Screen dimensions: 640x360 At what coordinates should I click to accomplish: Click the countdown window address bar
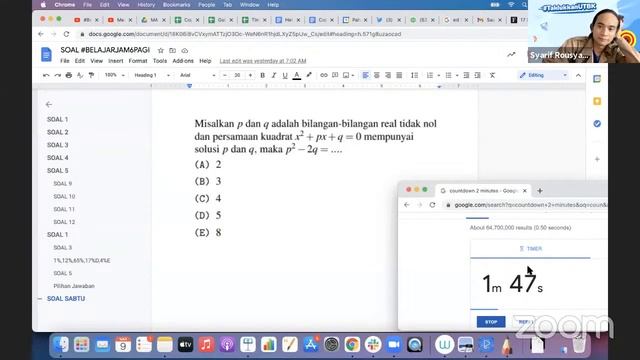click(526, 205)
